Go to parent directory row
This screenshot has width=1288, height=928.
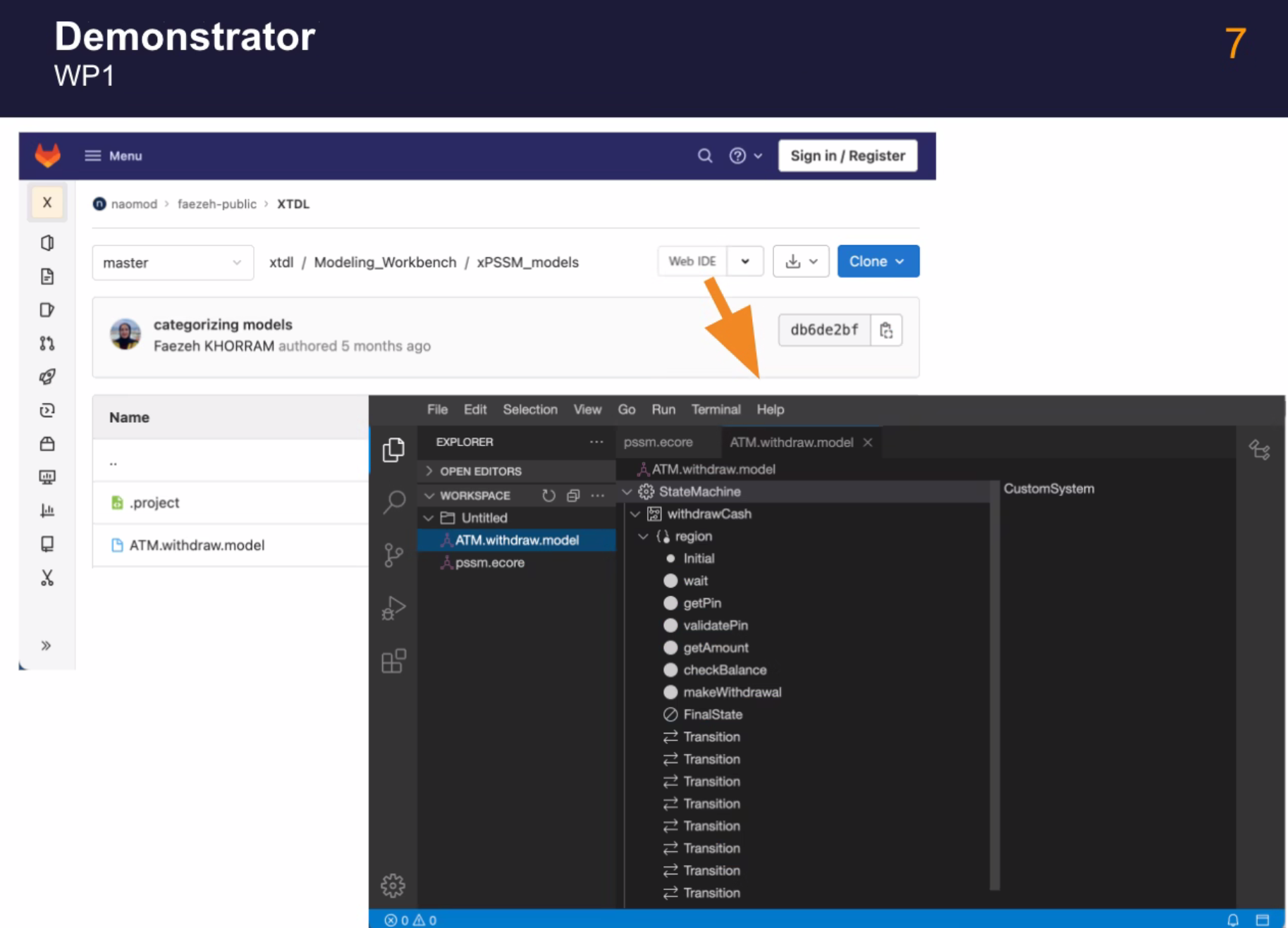point(230,461)
